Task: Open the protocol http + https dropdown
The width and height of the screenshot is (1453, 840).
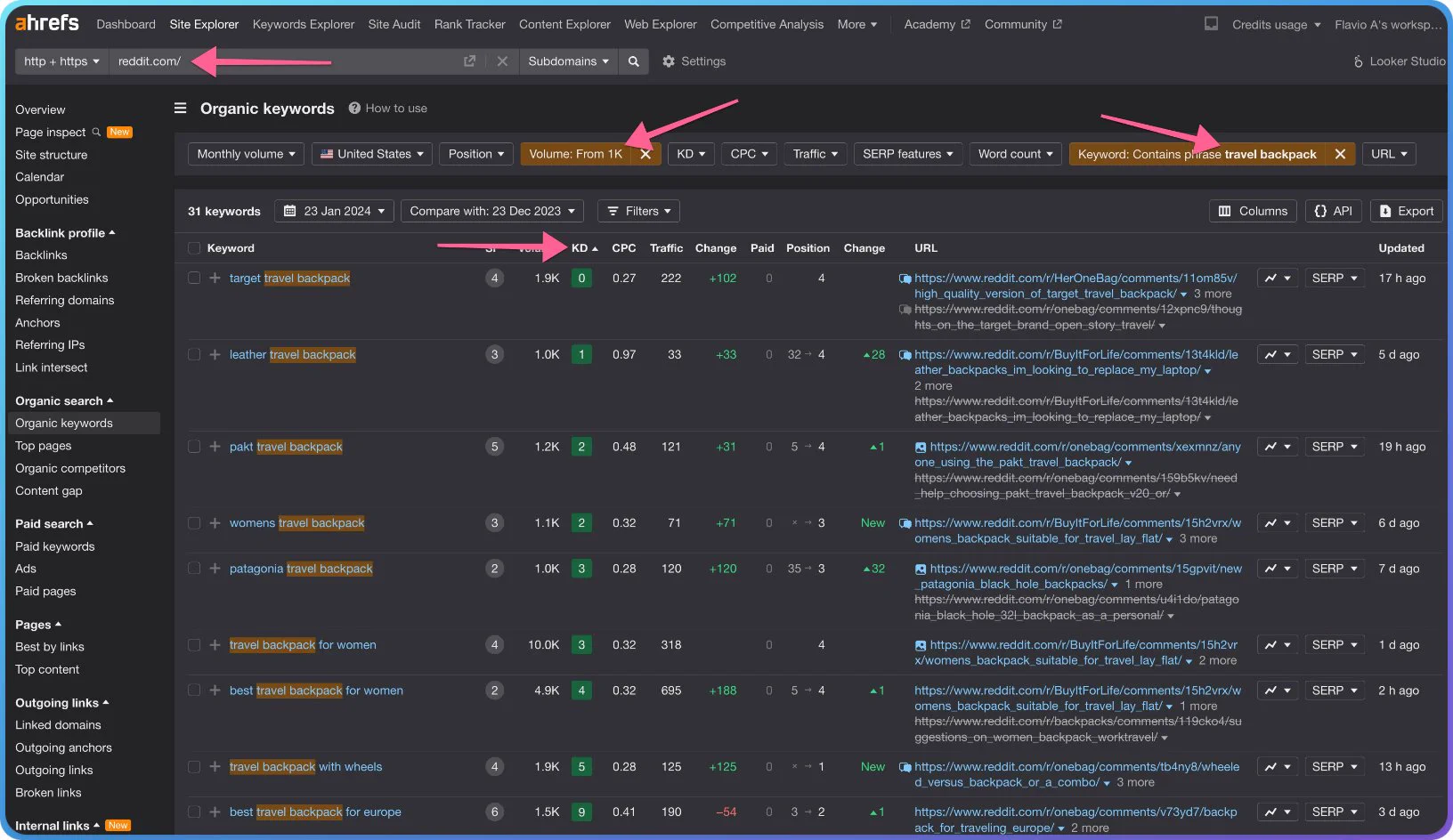Action: (x=61, y=61)
